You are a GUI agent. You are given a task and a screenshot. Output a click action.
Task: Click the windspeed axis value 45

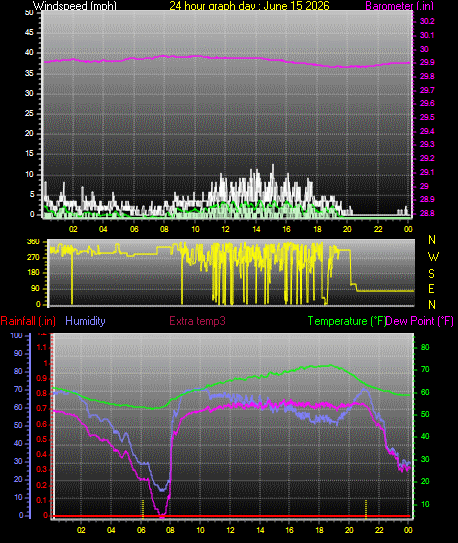29,33
